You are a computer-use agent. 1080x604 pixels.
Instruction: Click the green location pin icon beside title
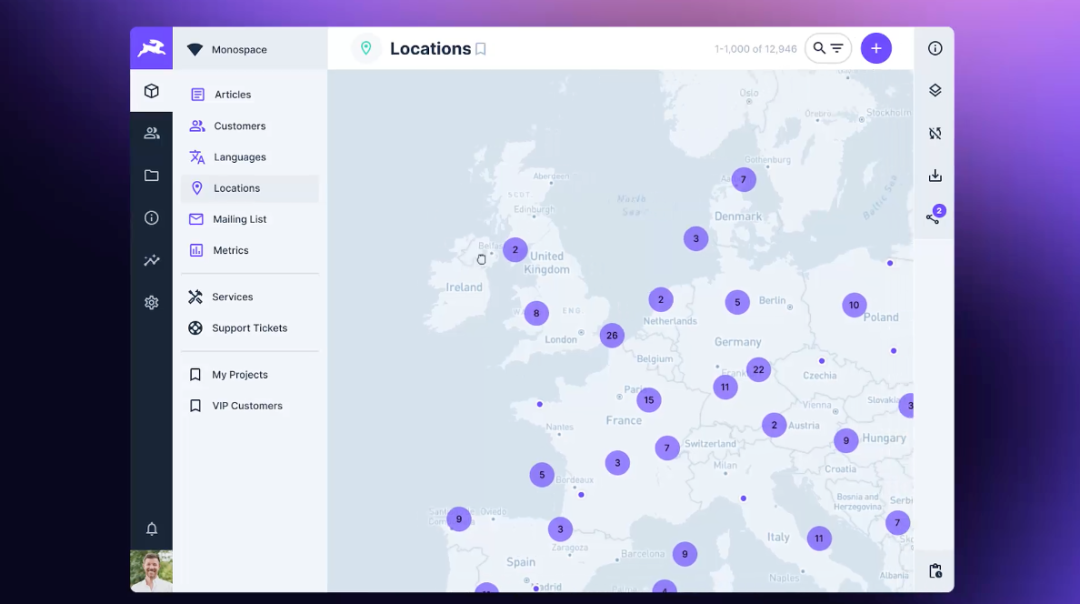(x=366, y=48)
